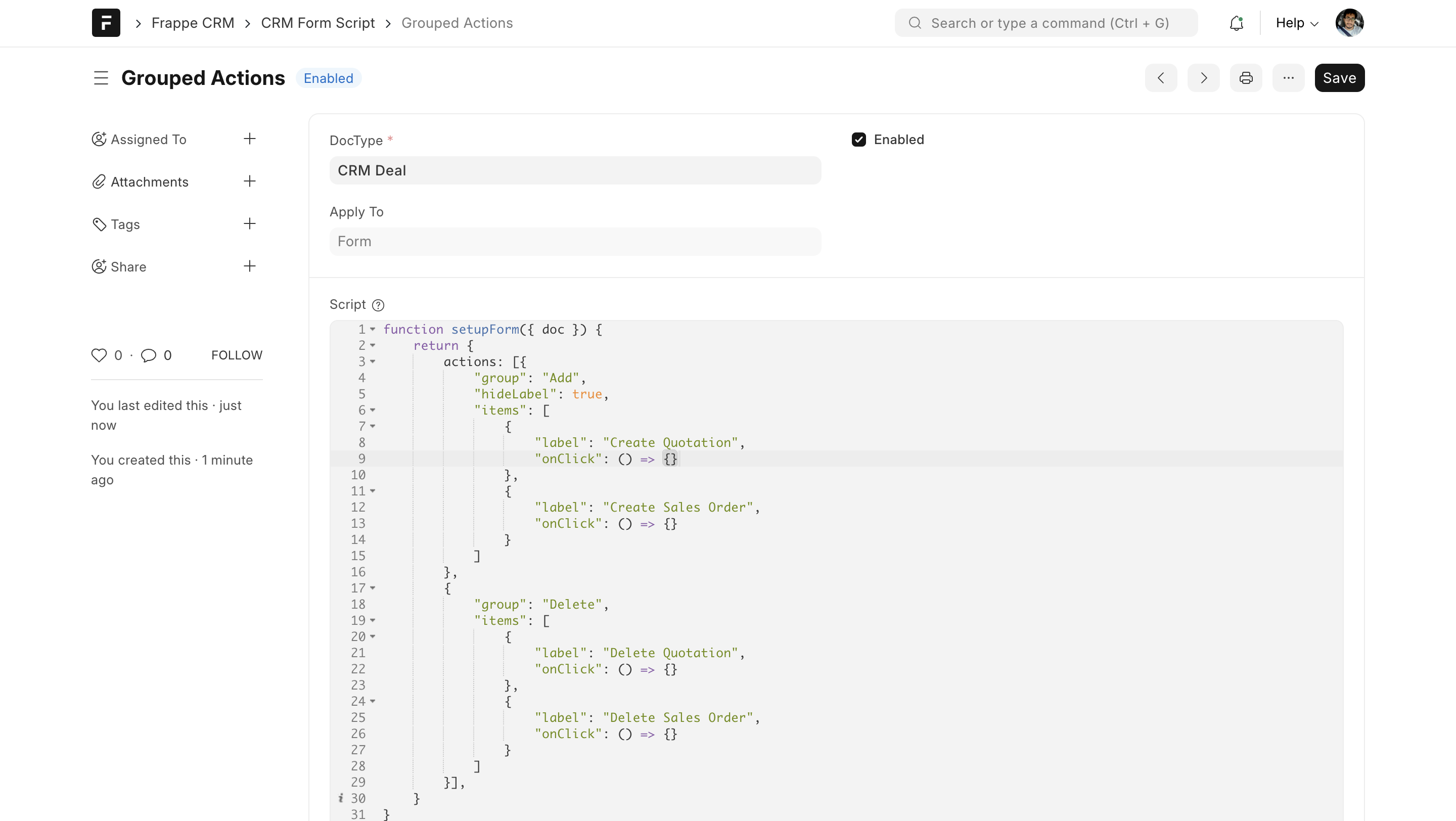Click the search magnifier icon
This screenshot has height=821, width=1456.
pos(915,23)
